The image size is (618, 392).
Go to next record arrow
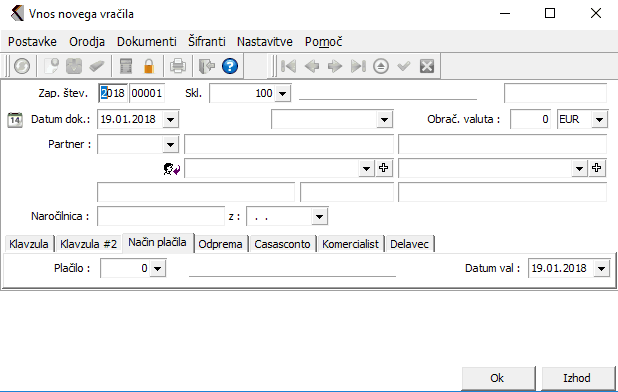tap(335, 66)
